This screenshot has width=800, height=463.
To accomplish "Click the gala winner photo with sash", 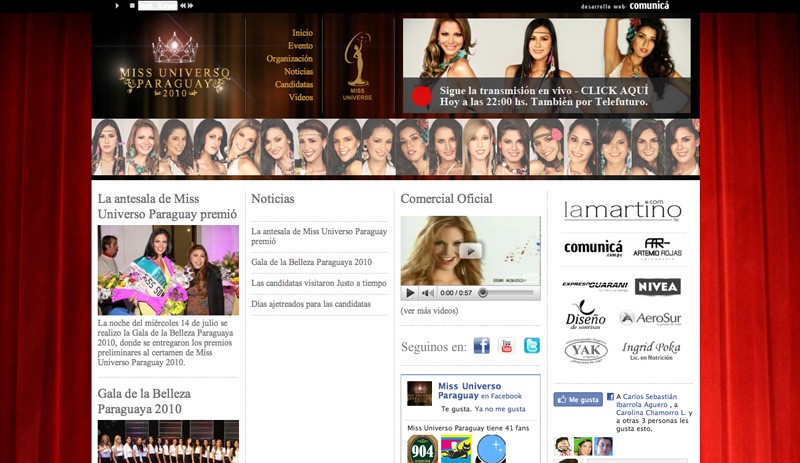I will [x=168, y=270].
